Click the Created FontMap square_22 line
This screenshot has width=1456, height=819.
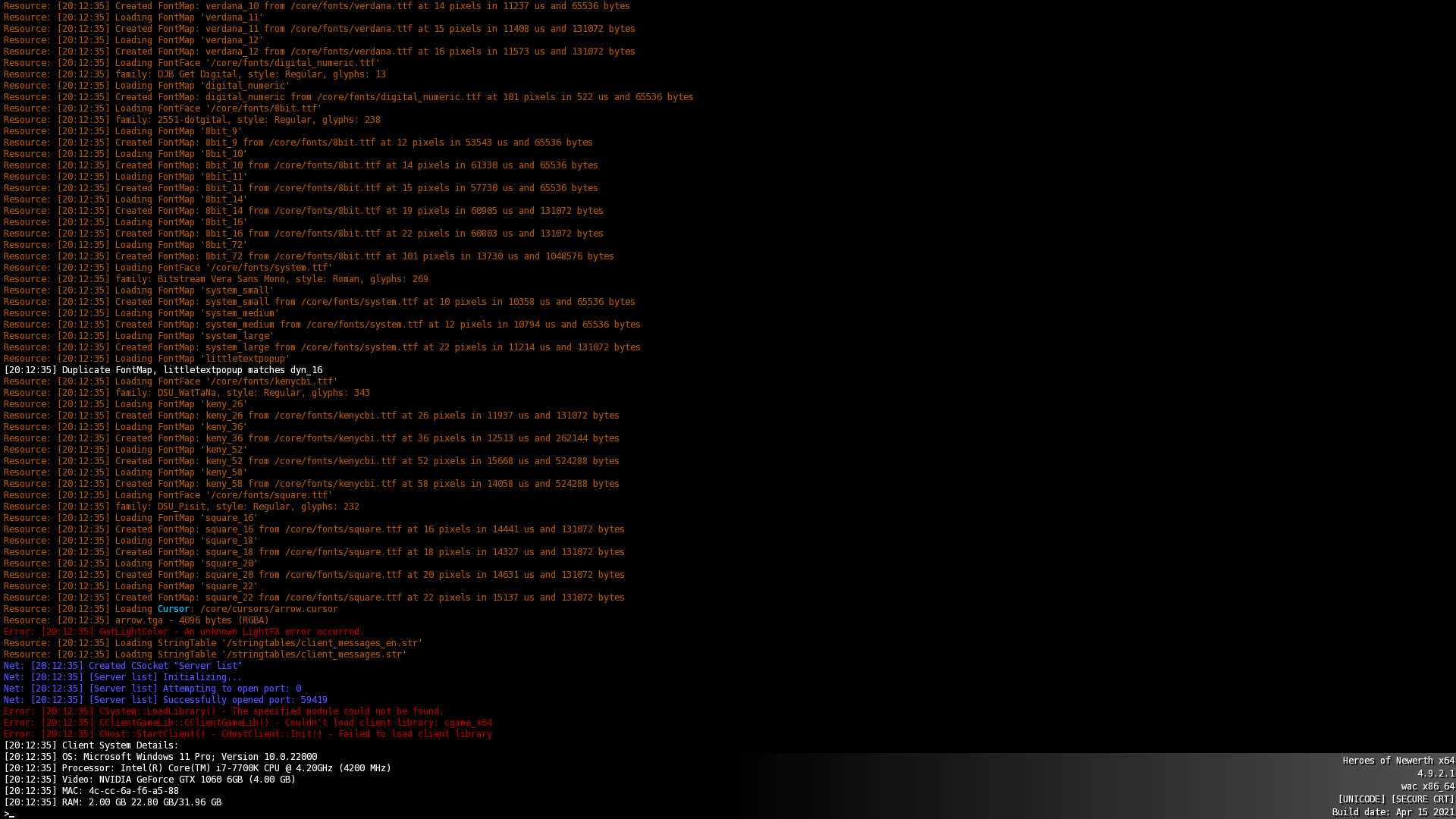pos(314,598)
